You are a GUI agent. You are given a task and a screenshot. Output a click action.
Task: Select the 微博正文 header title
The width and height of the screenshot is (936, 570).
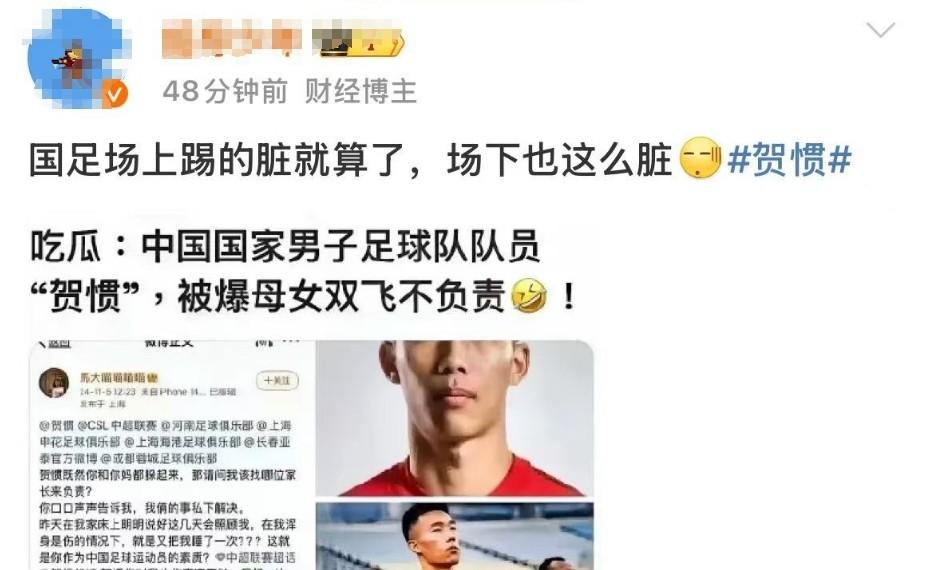pos(169,343)
